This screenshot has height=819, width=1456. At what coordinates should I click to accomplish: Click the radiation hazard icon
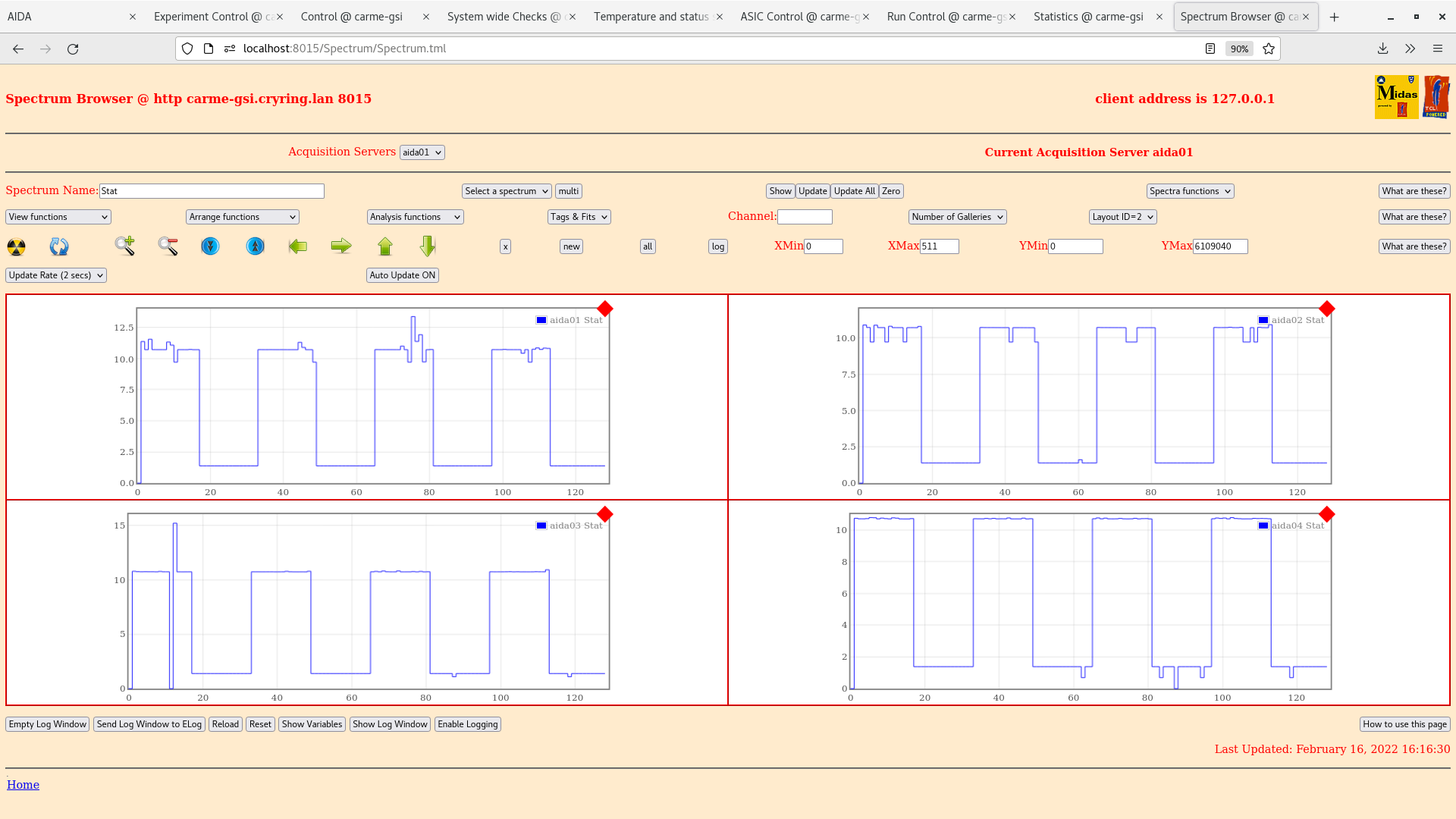coord(16,246)
